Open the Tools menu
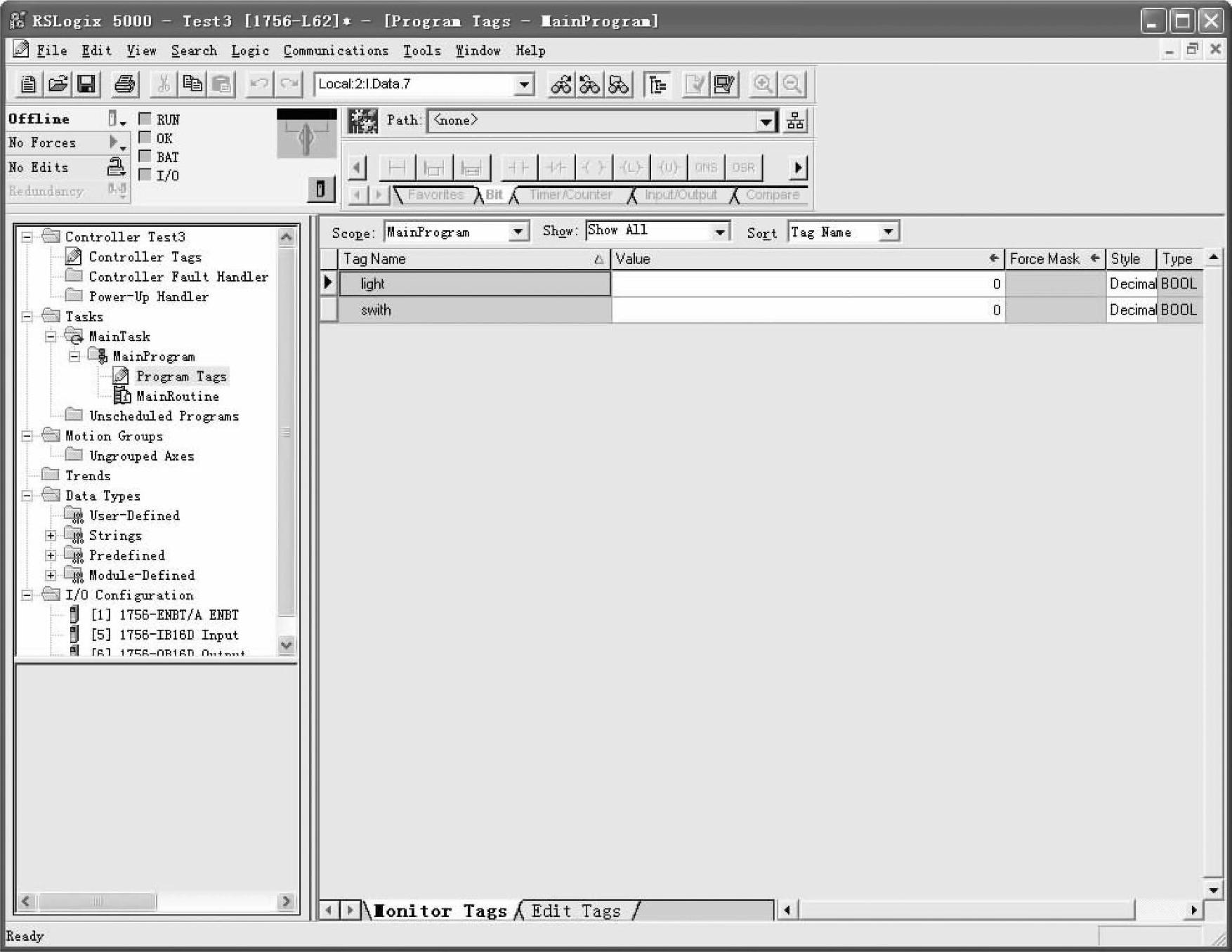The image size is (1232, 952). [421, 51]
